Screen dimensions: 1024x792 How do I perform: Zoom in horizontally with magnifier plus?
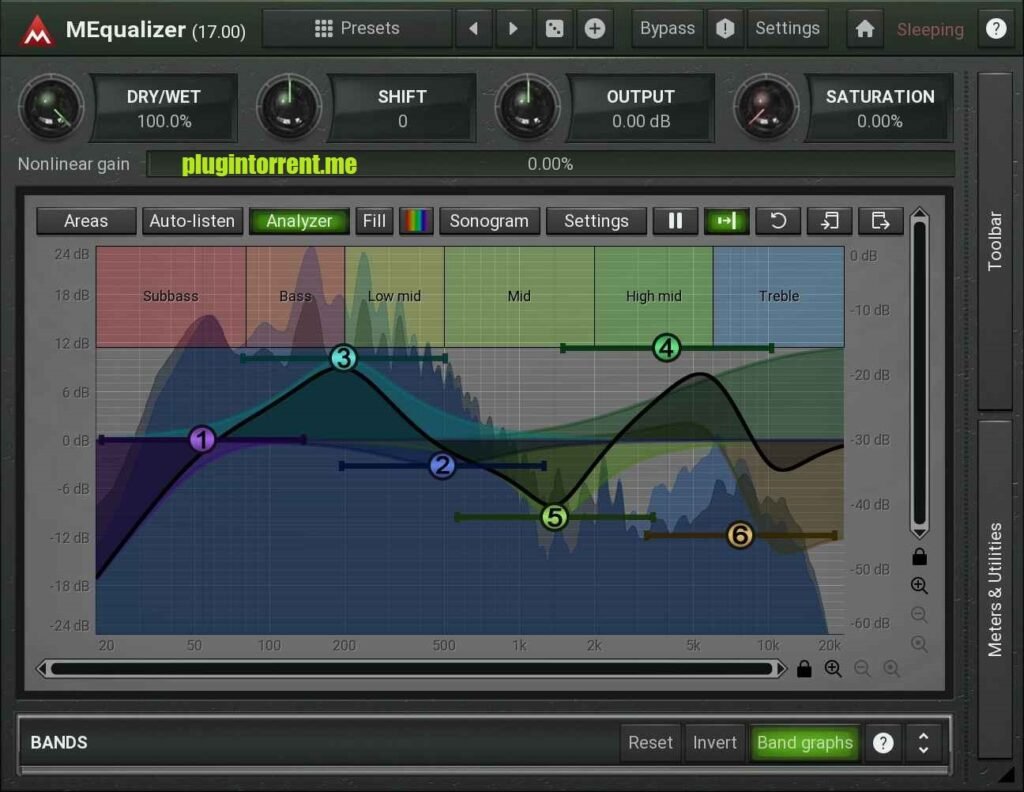(833, 669)
